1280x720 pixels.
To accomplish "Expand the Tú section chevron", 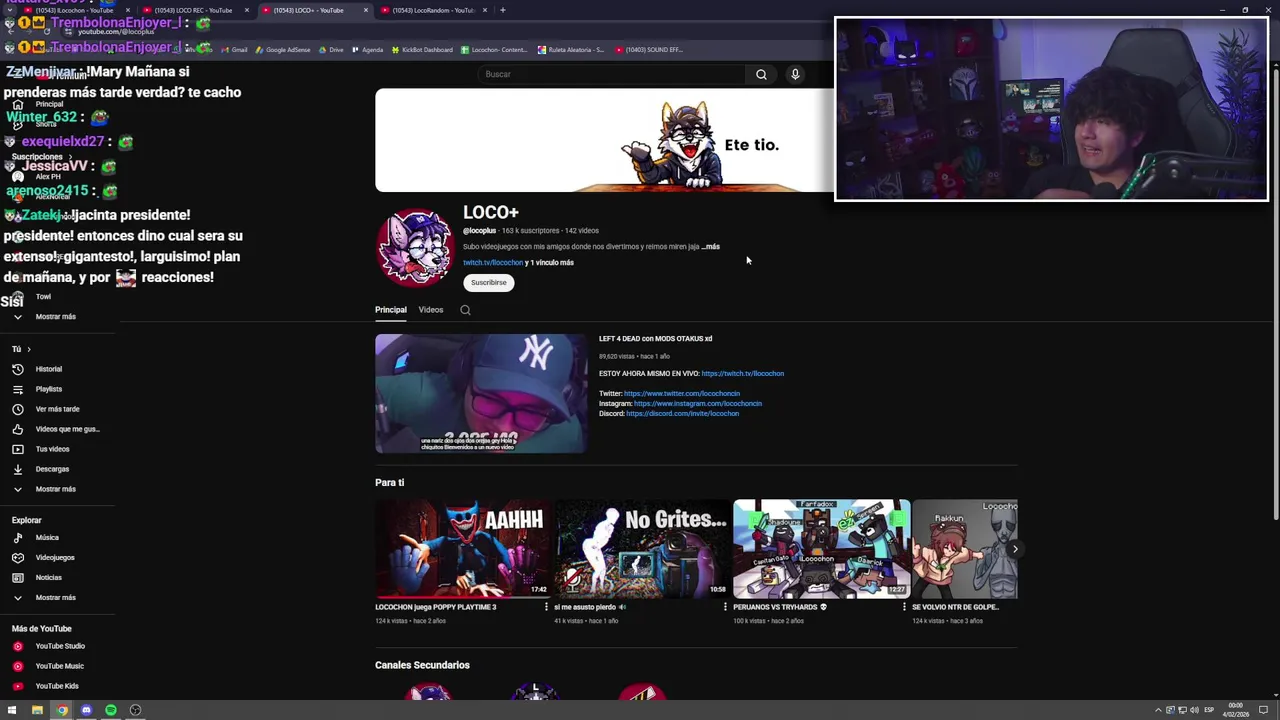I will pyautogui.click(x=28, y=349).
